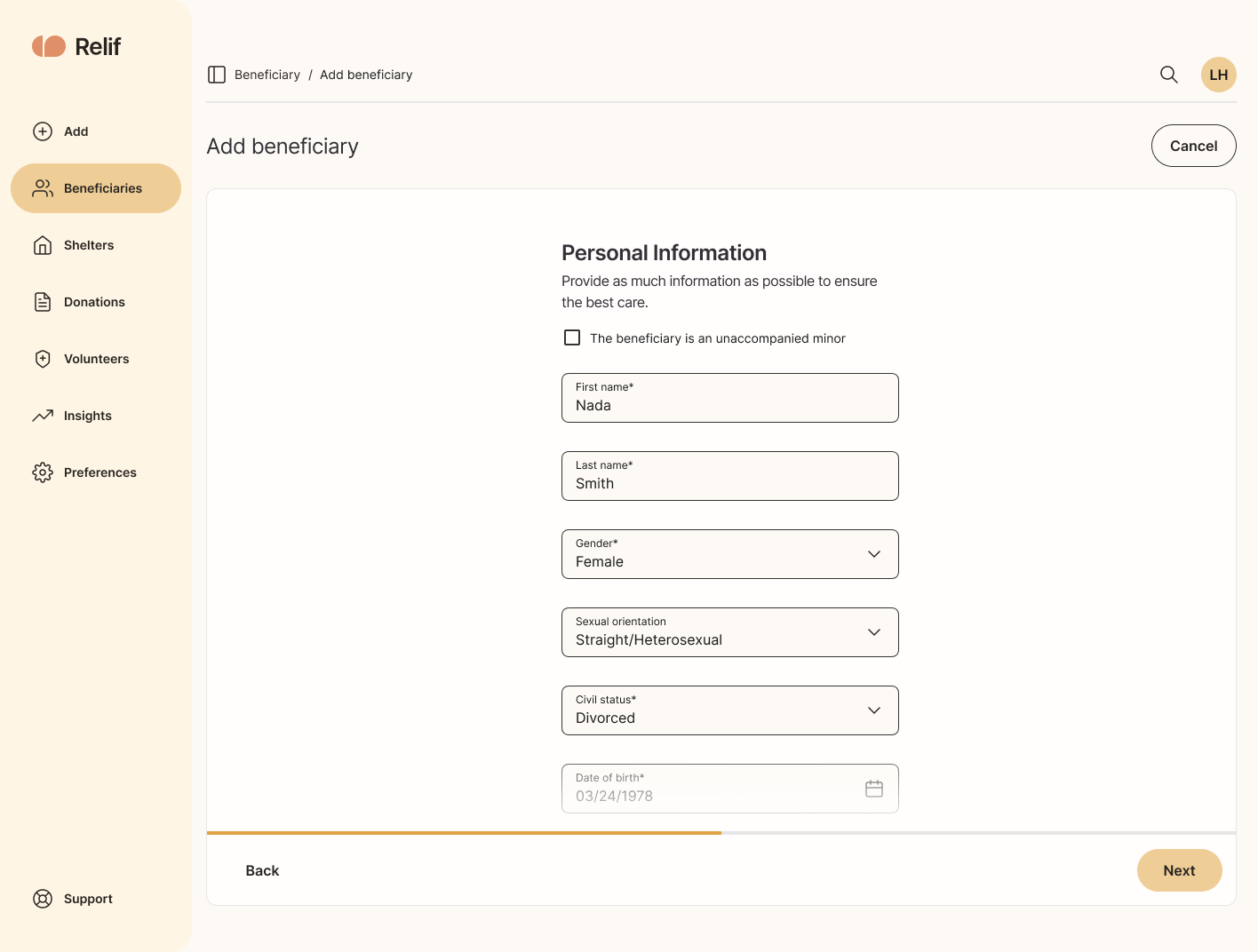Expand the Sexual orientation dropdown

[x=730, y=632]
